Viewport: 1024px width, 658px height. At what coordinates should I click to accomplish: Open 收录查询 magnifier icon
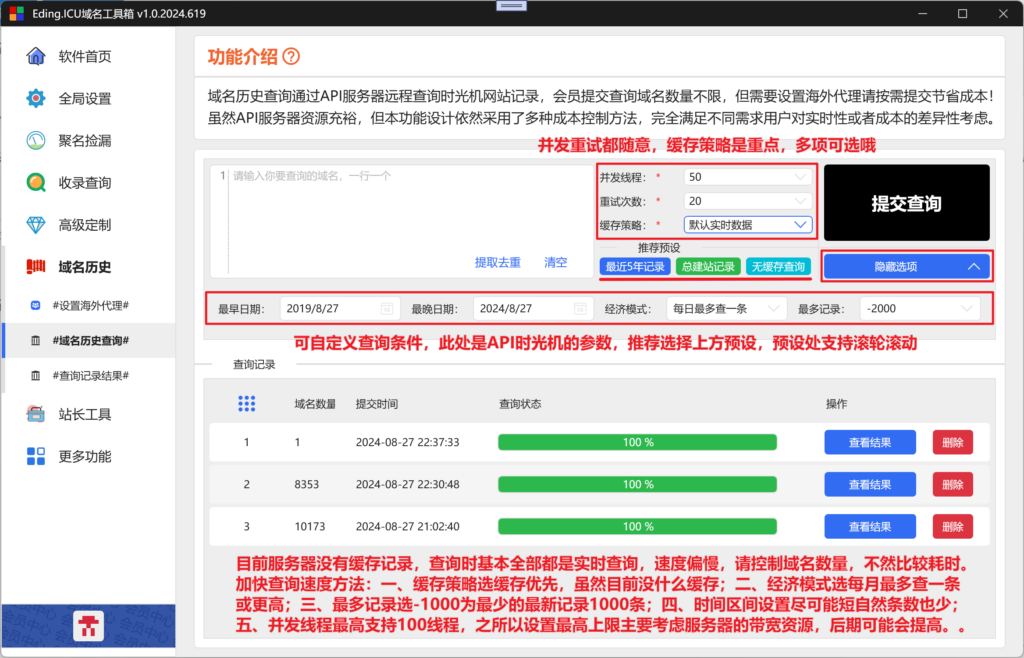[36, 183]
